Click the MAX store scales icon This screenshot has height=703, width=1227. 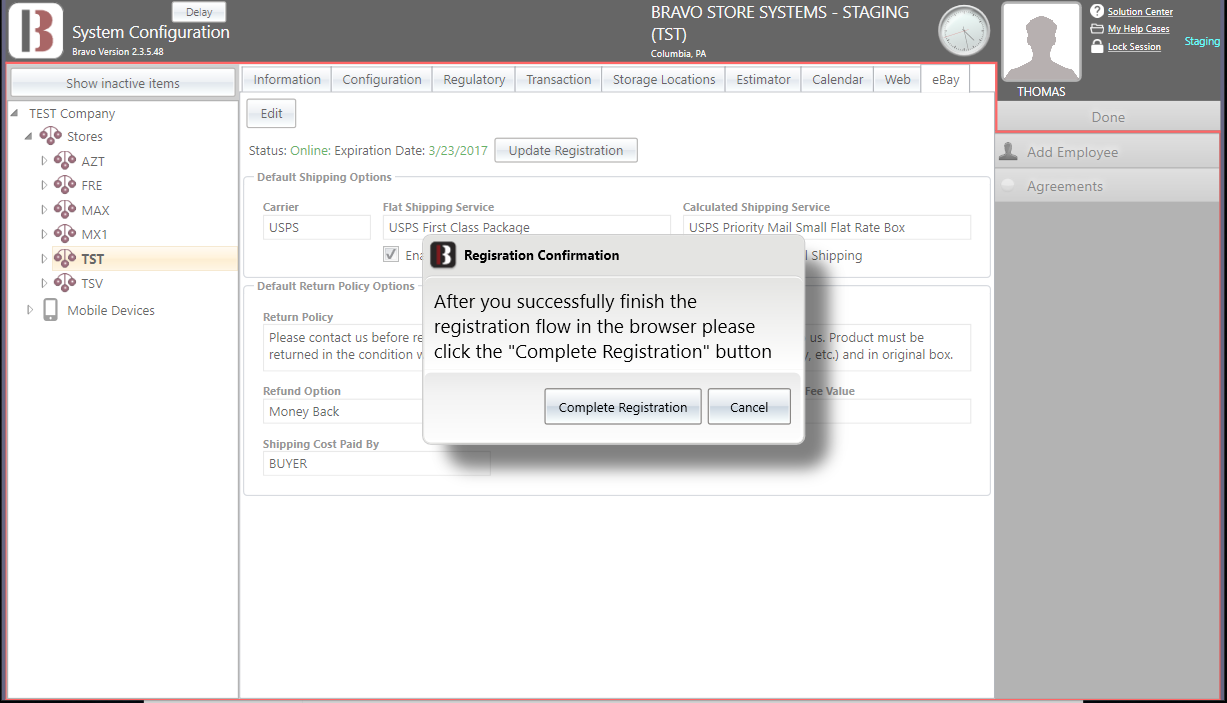click(x=65, y=209)
